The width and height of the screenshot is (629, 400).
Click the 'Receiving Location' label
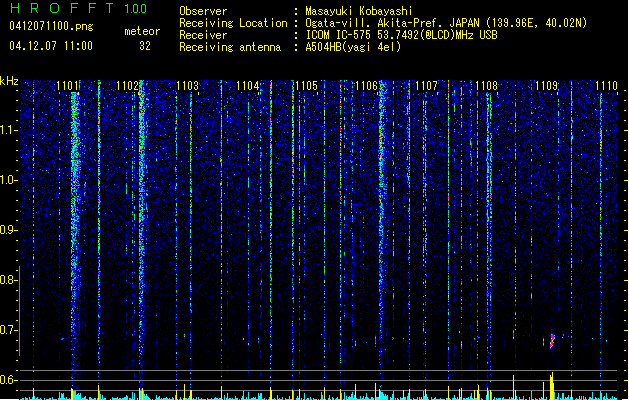(x=233, y=23)
